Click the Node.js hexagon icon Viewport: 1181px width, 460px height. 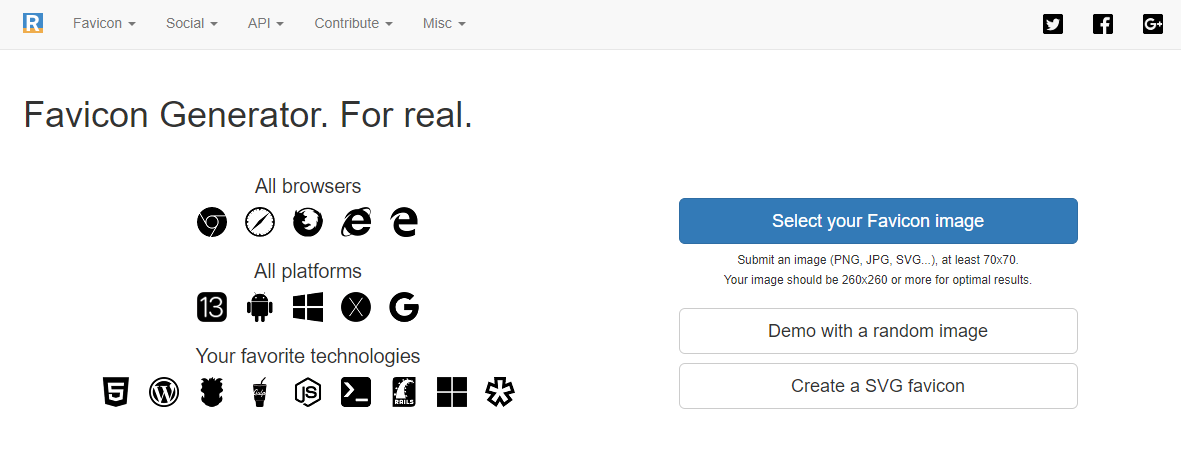[x=308, y=392]
